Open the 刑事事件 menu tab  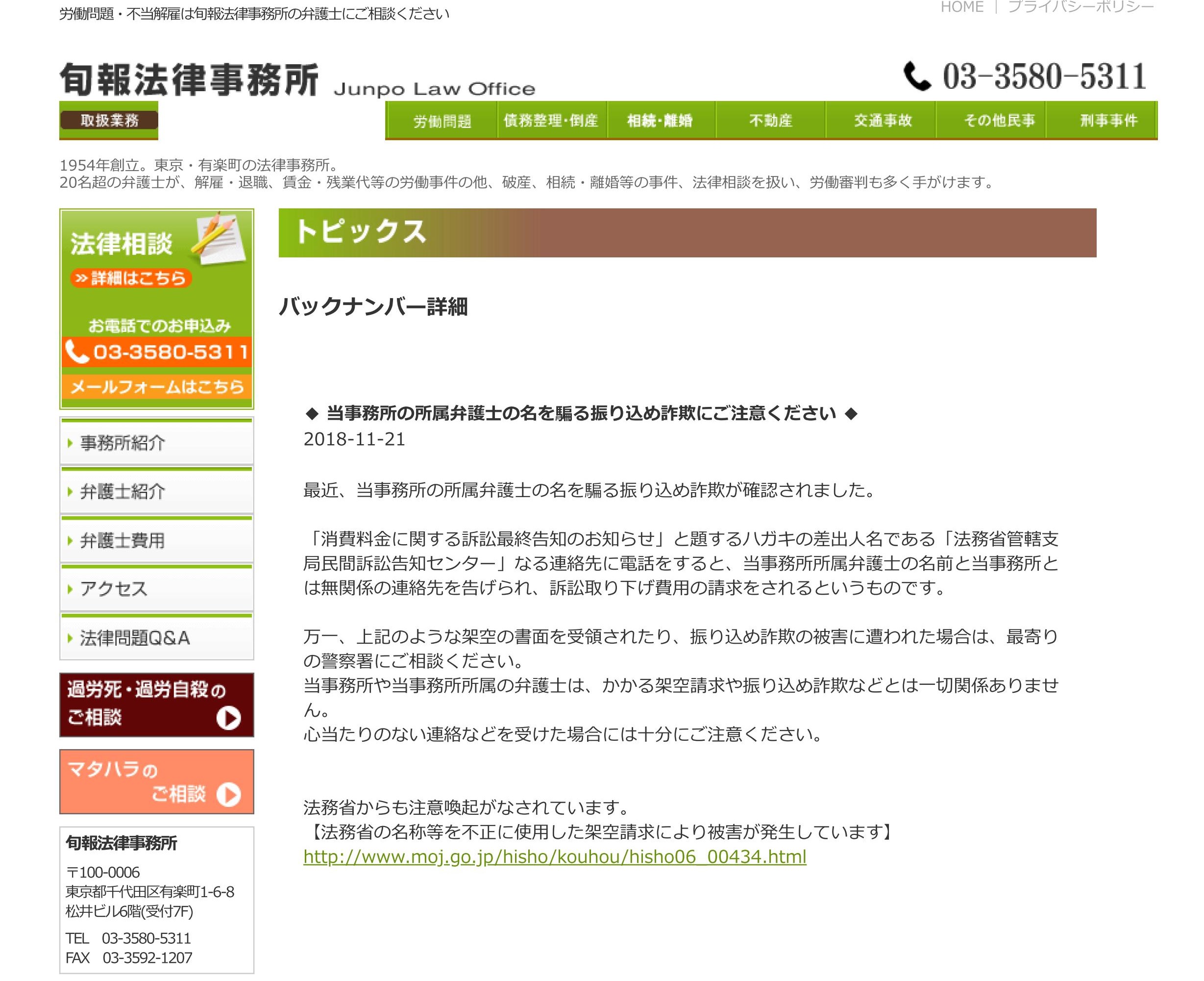click(1108, 121)
